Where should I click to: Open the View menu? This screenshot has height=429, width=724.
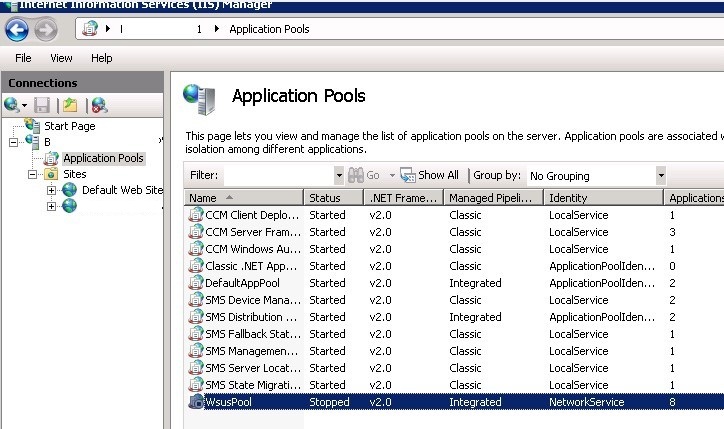click(x=61, y=58)
